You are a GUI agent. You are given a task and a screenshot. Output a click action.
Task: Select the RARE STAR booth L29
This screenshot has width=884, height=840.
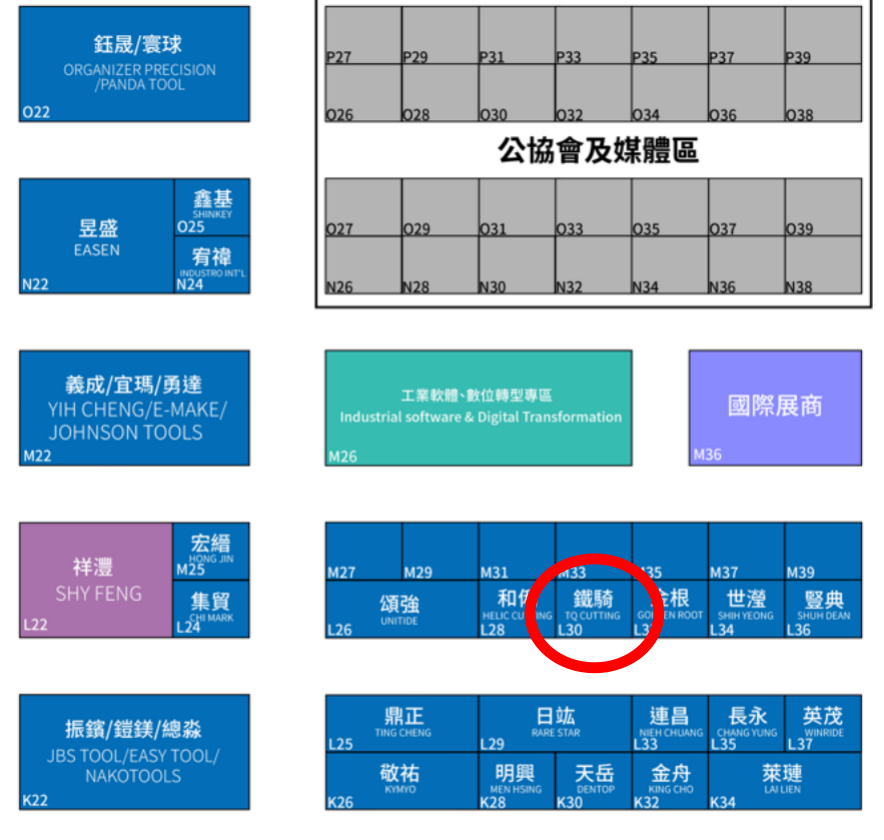click(555, 724)
